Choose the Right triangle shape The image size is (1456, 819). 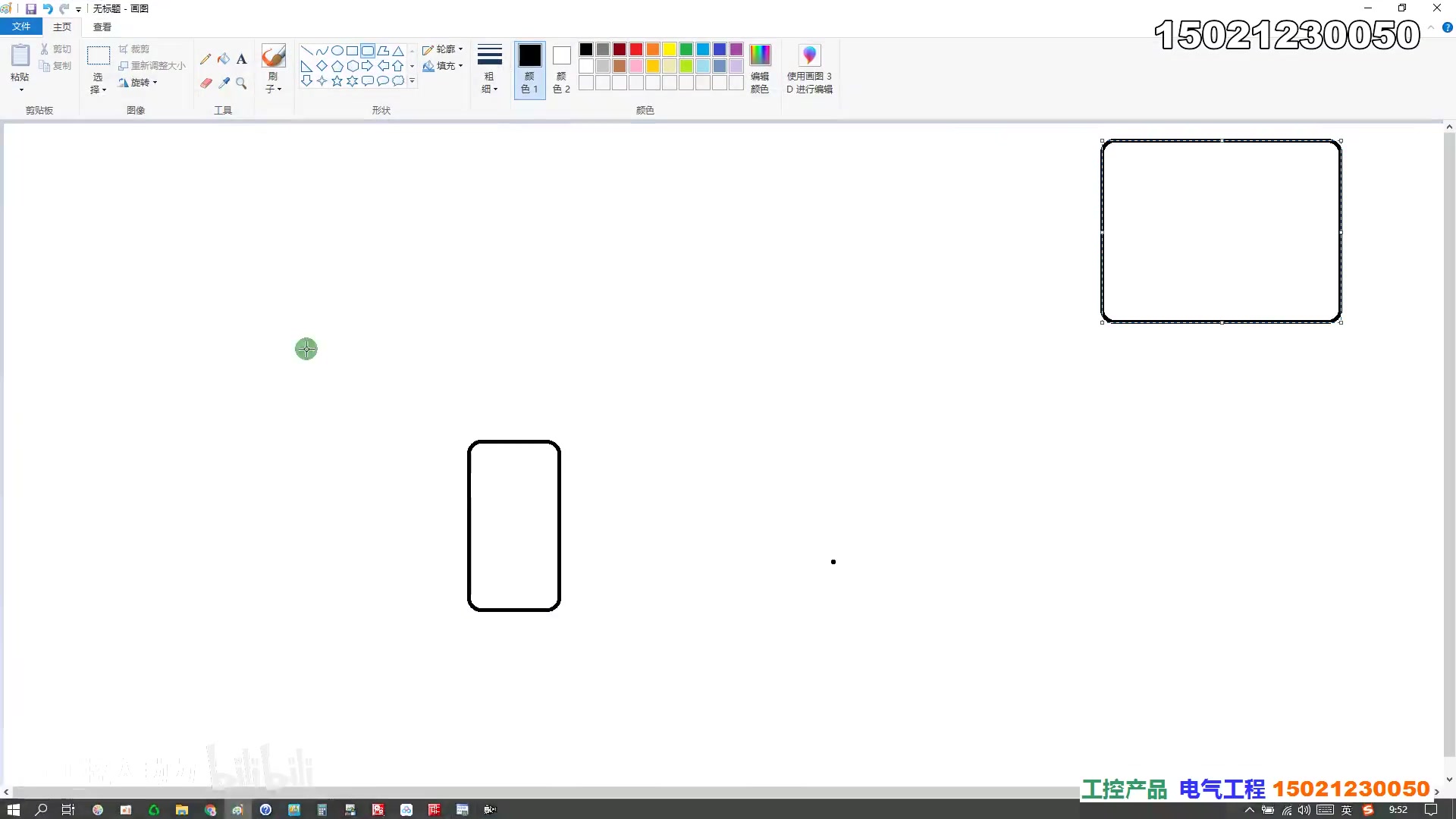tap(307, 66)
